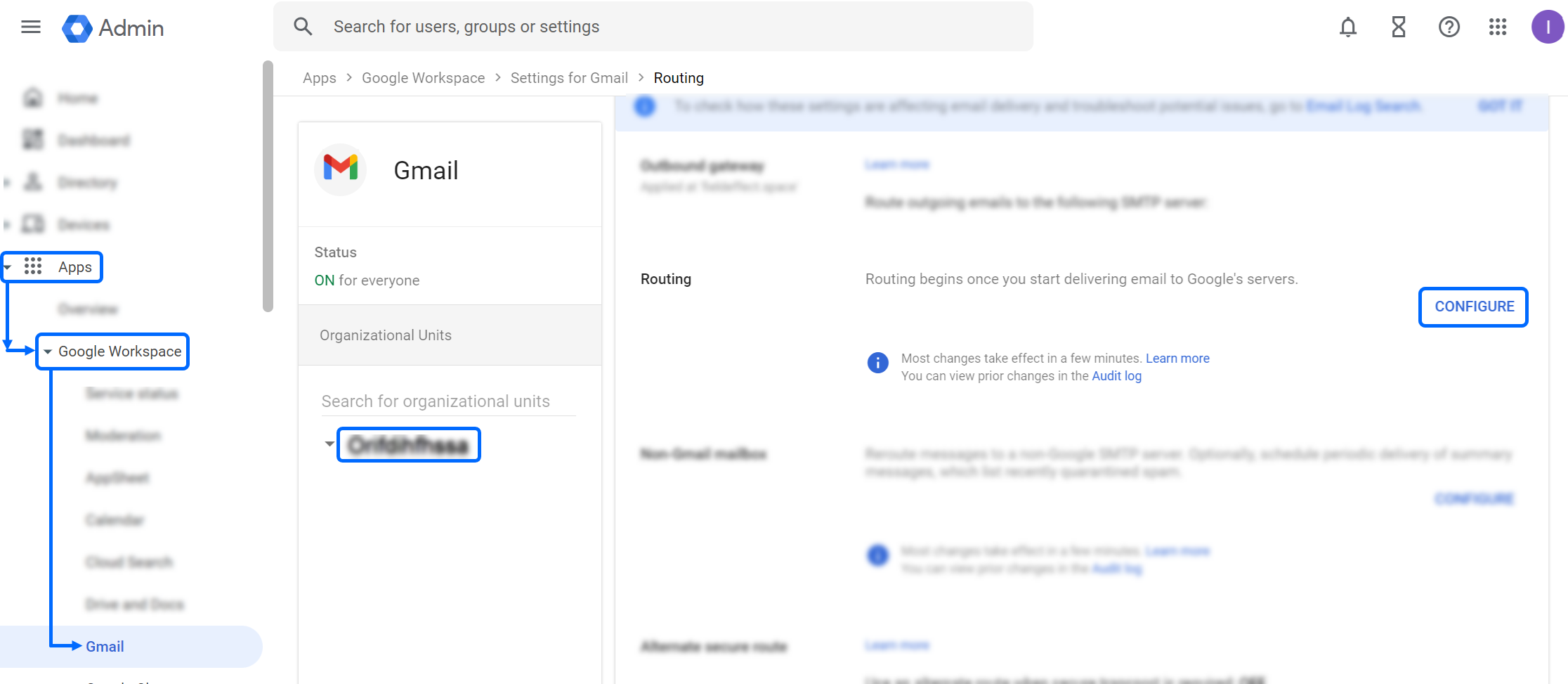
Task: Click the ON for everyone status
Action: 367,280
